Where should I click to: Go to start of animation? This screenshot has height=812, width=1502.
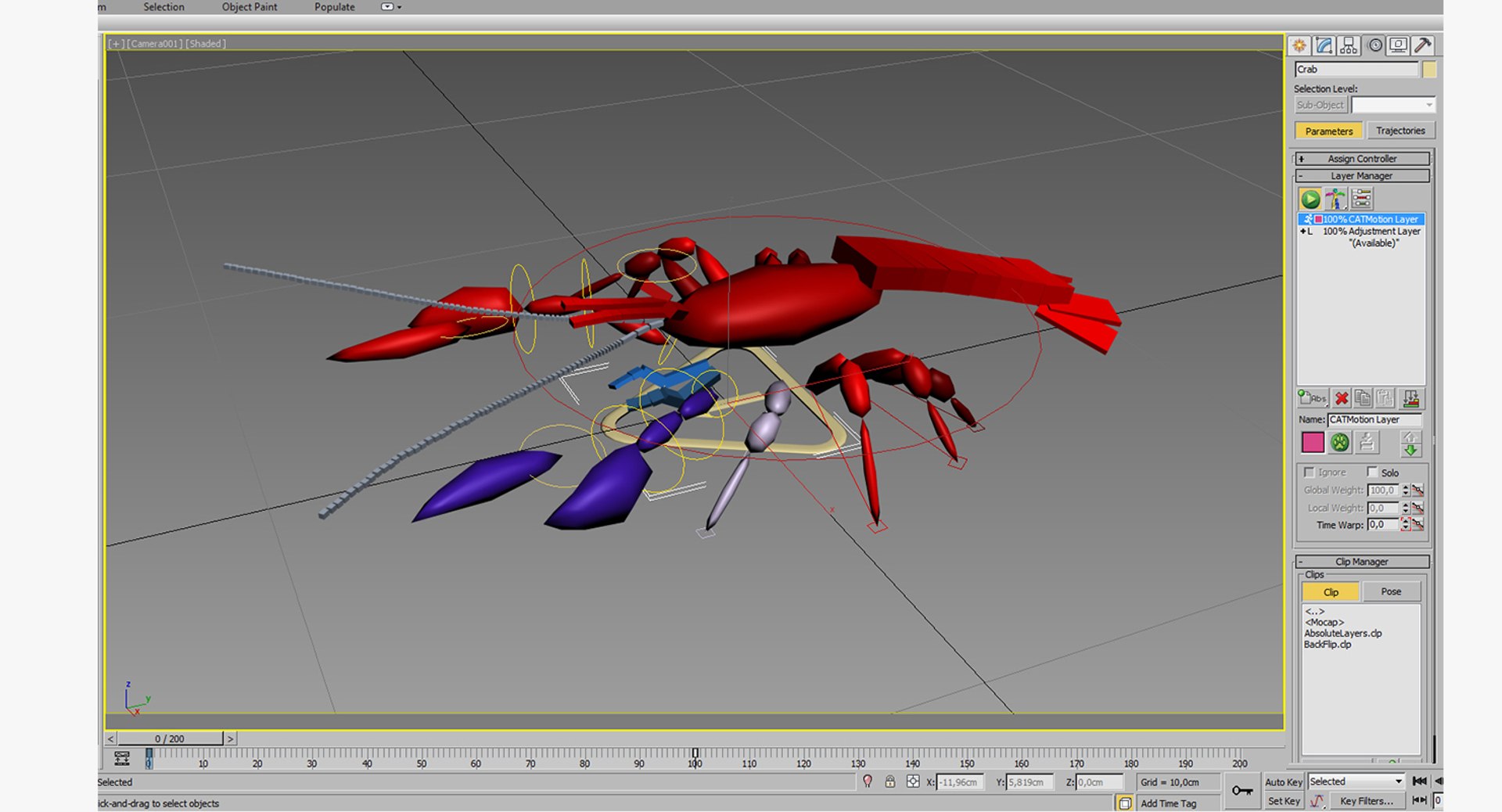click(x=1420, y=781)
